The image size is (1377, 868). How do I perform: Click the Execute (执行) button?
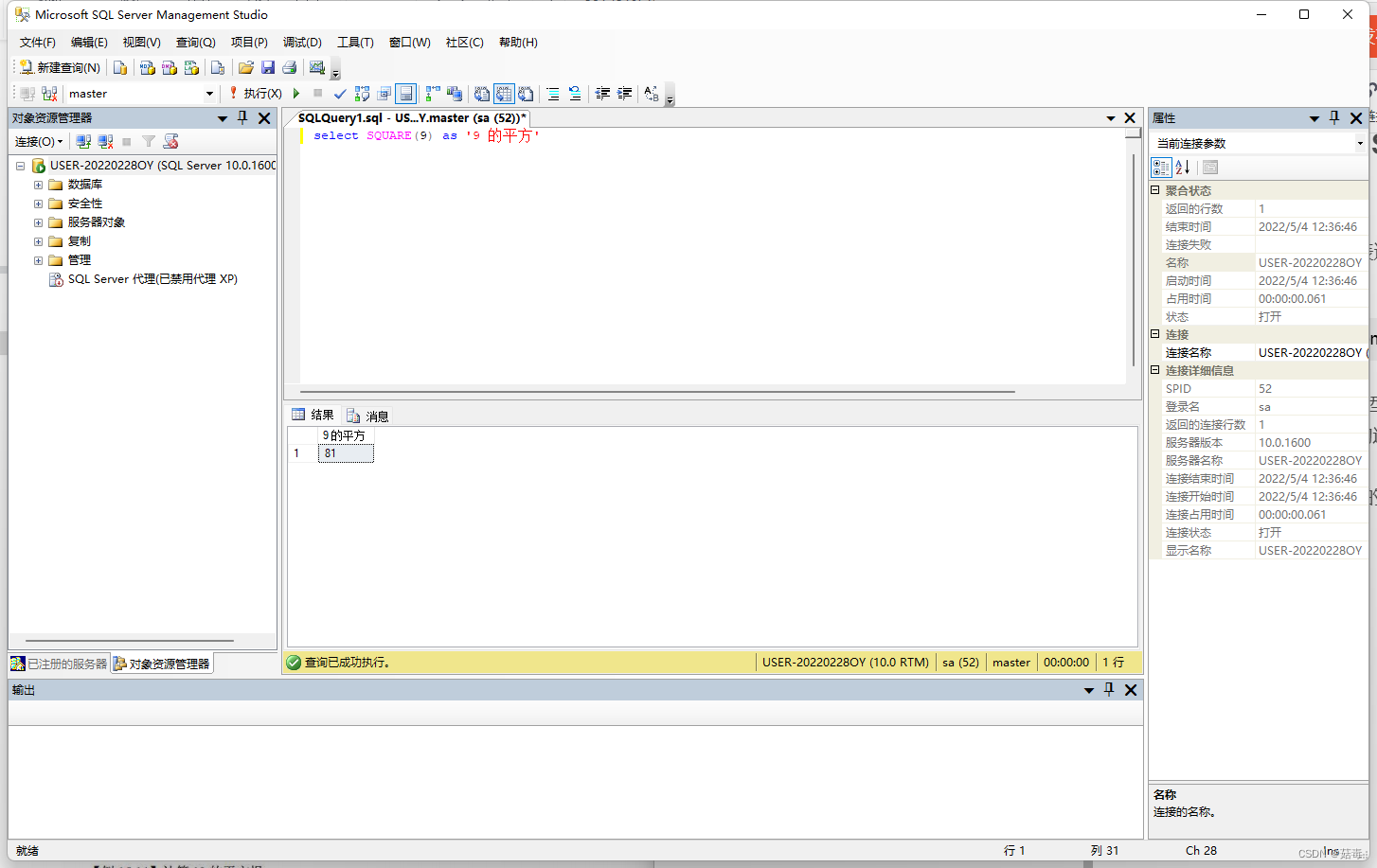pyautogui.click(x=256, y=94)
